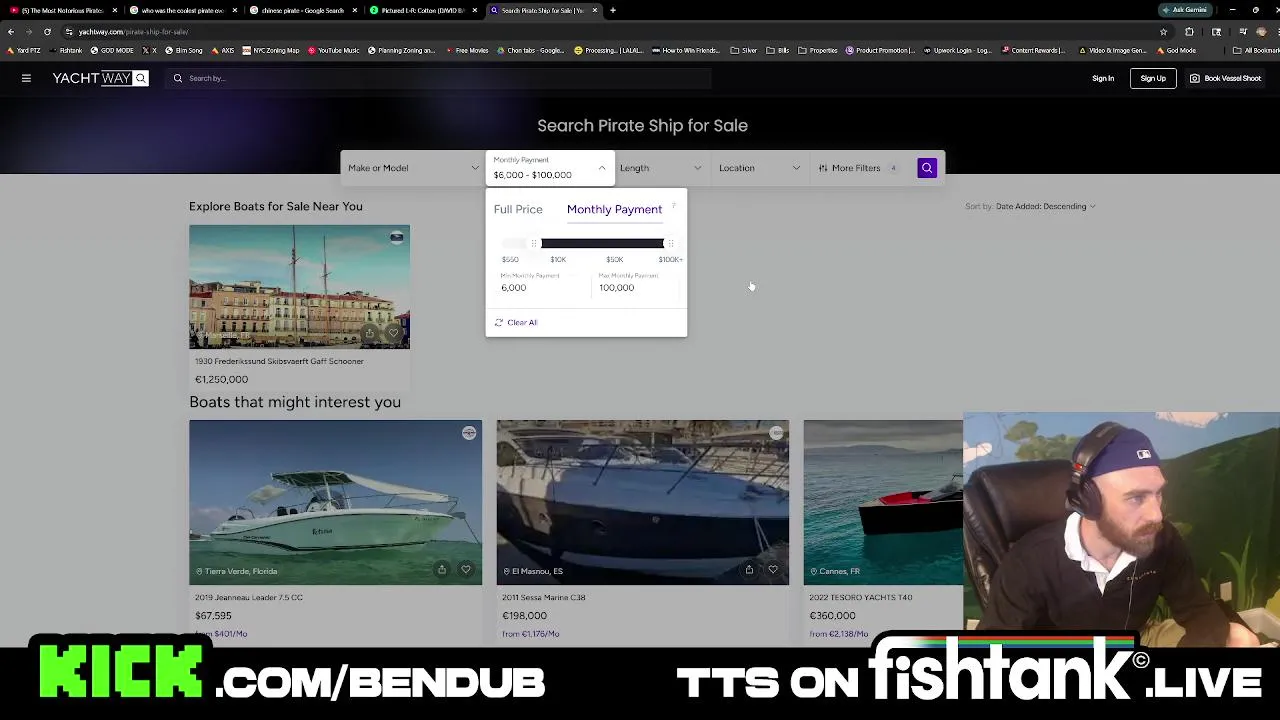
Task: Switch to the Full Price tab
Action: [x=518, y=209]
